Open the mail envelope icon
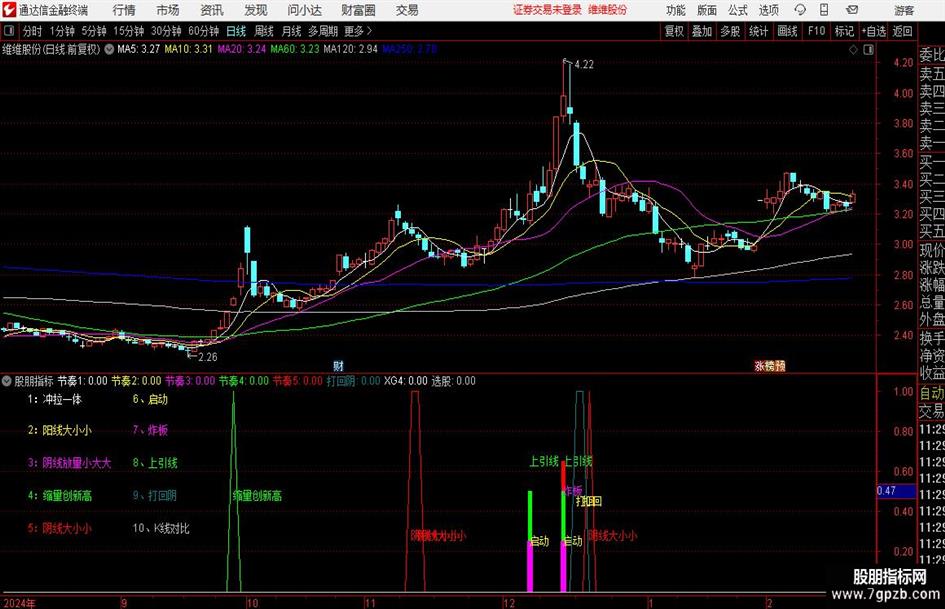945x609 pixels. click(x=852, y=10)
